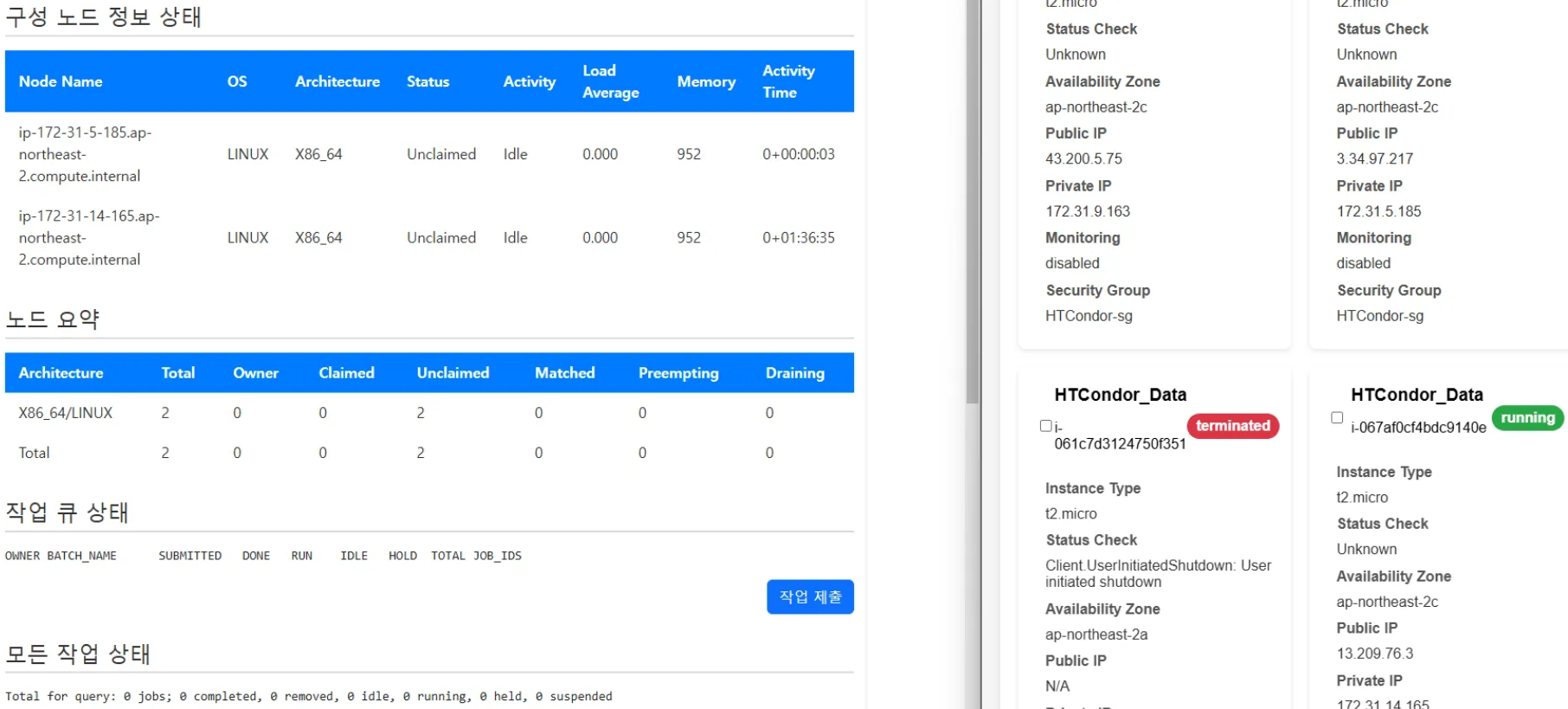The width and height of the screenshot is (1568, 709).
Task: Click availability zone ap-northeast-2a
Action: click(x=1096, y=635)
